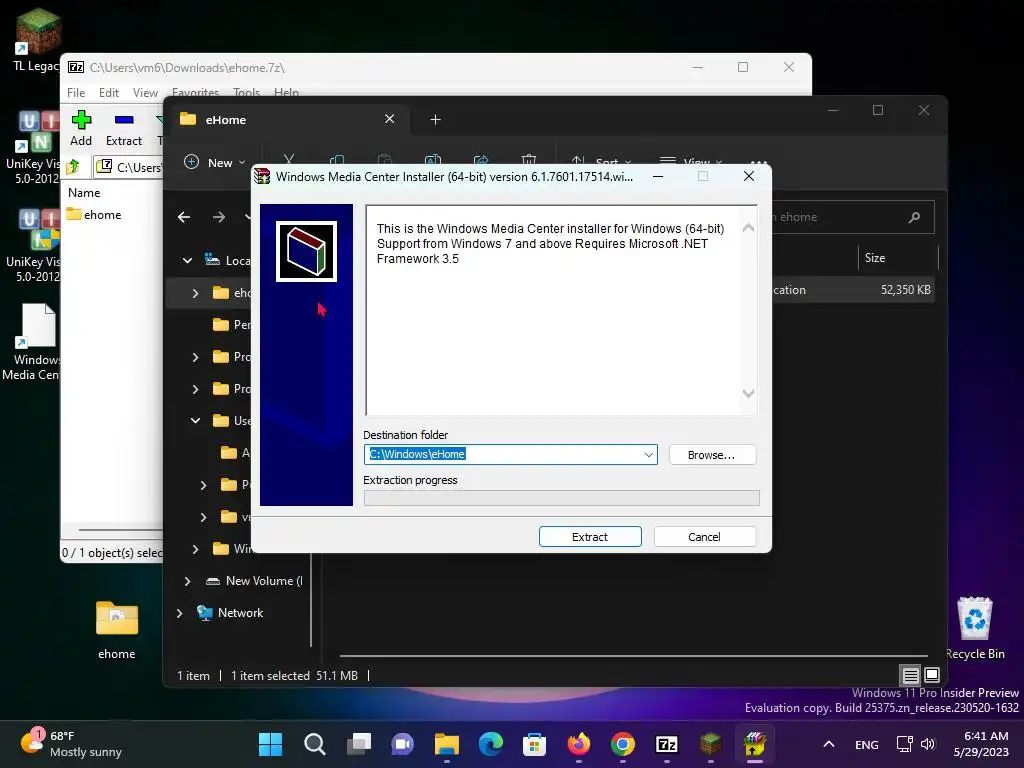This screenshot has width=1024, height=768.
Task: Open the View menu in 7-Zip
Action: click(x=145, y=93)
